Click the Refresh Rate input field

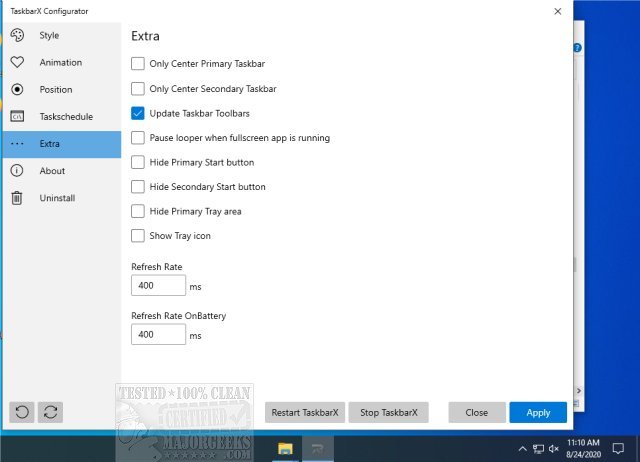[x=158, y=285]
